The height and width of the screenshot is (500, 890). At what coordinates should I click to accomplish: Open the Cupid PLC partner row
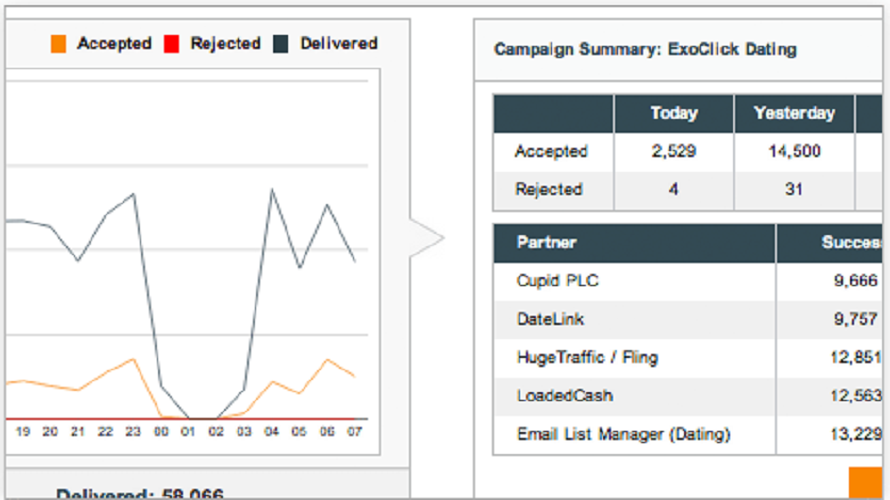click(688, 281)
